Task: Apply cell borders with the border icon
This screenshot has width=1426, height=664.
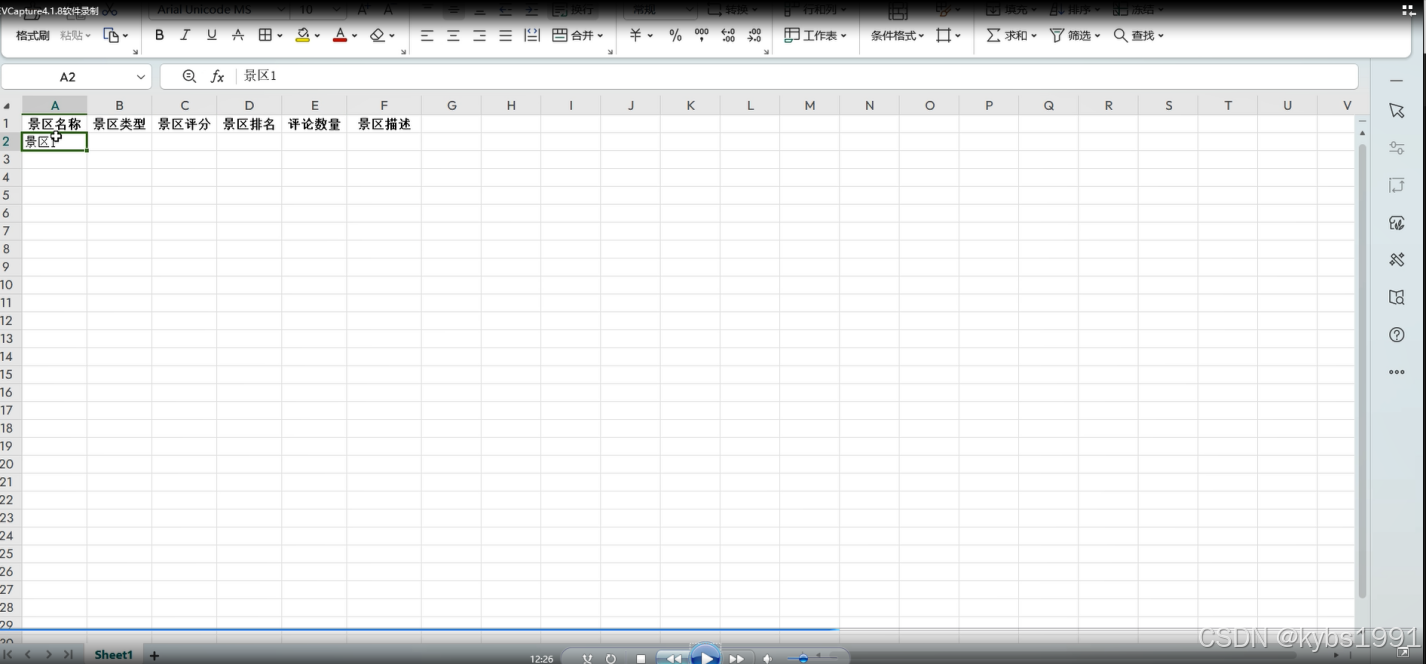Action: 265,35
